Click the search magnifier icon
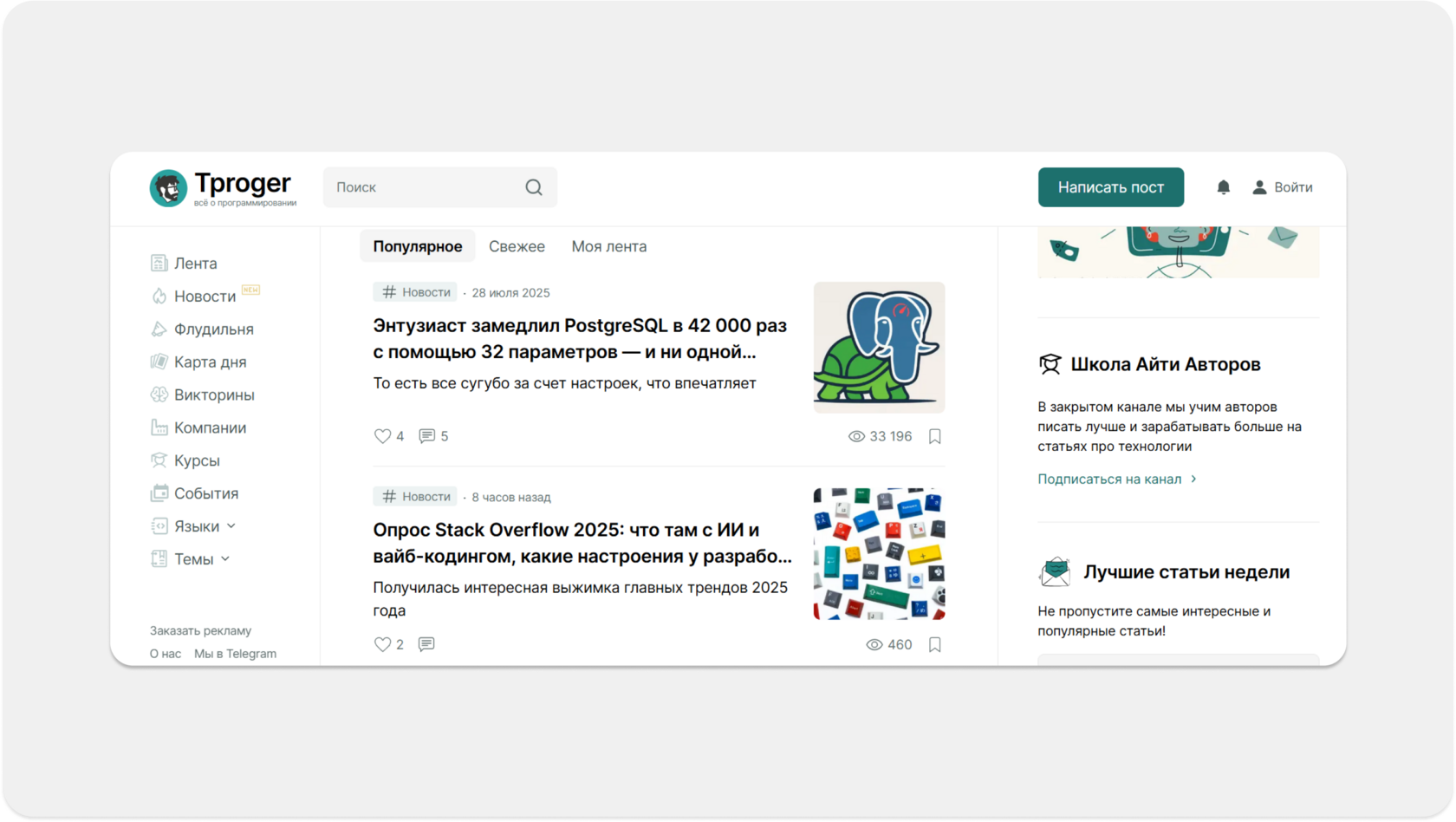Screen dimensions: 1456x822 pos(534,187)
